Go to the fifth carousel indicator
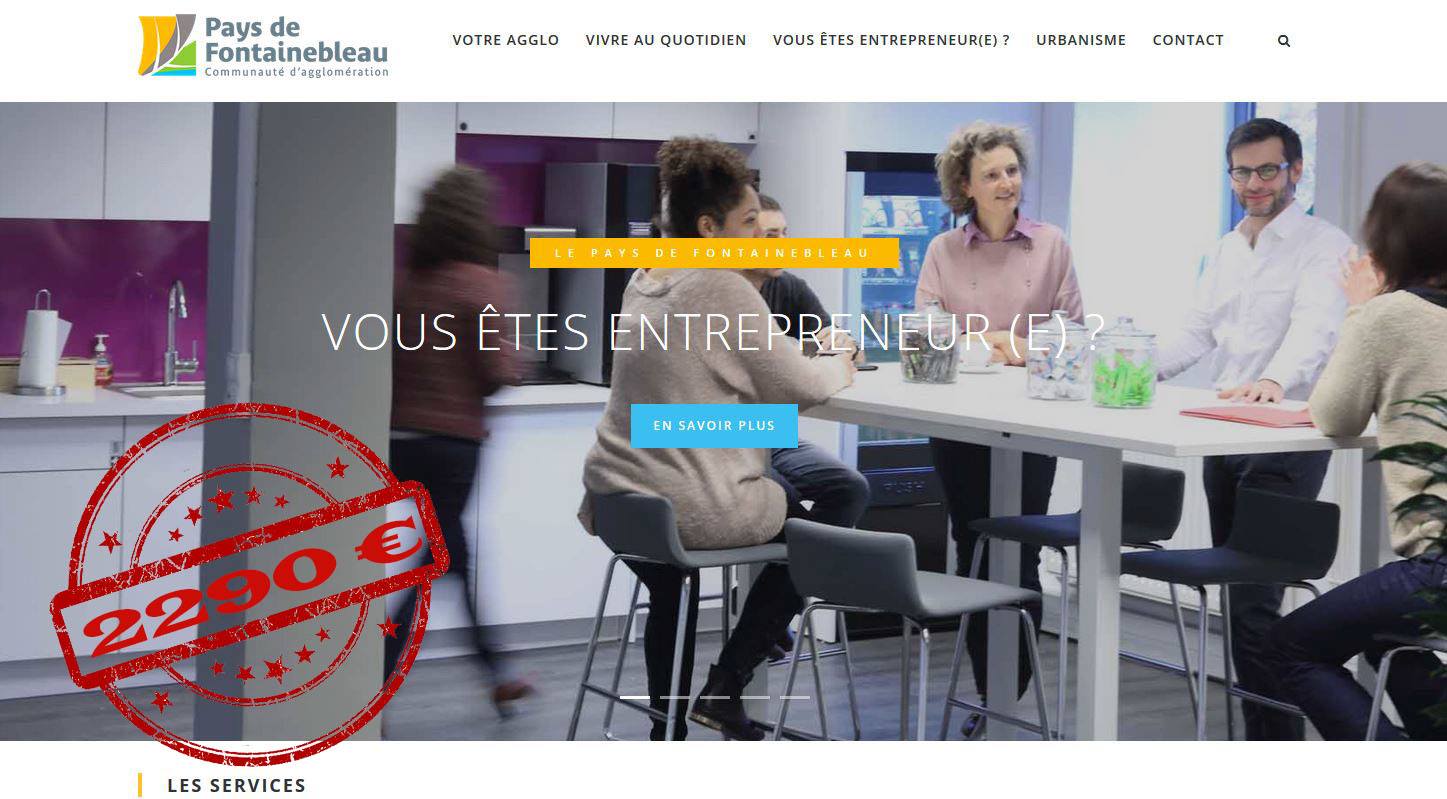This screenshot has width=1447, height=799. tap(795, 697)
